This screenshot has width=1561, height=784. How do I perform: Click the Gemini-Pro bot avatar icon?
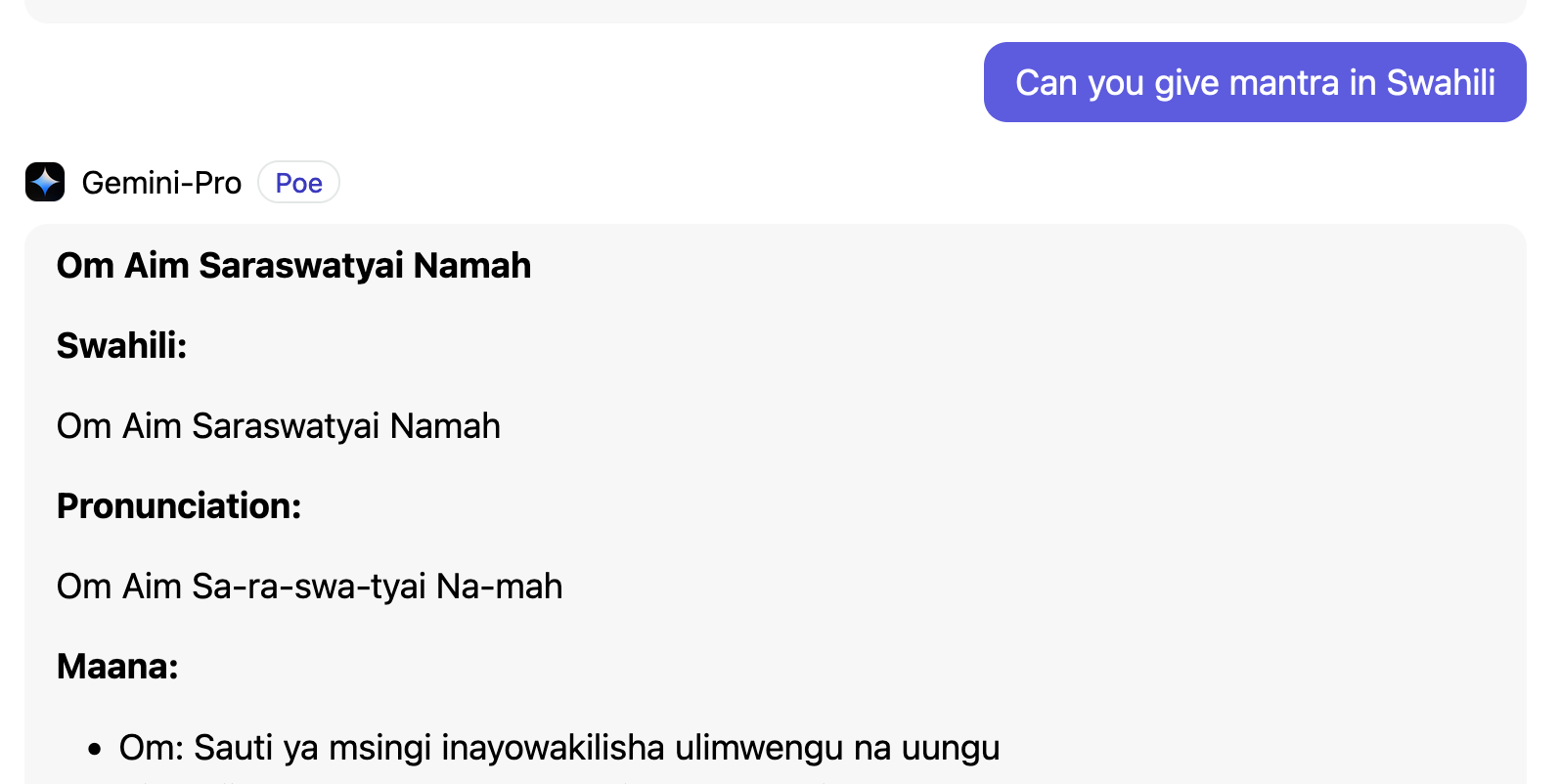(x=45, y=183)
